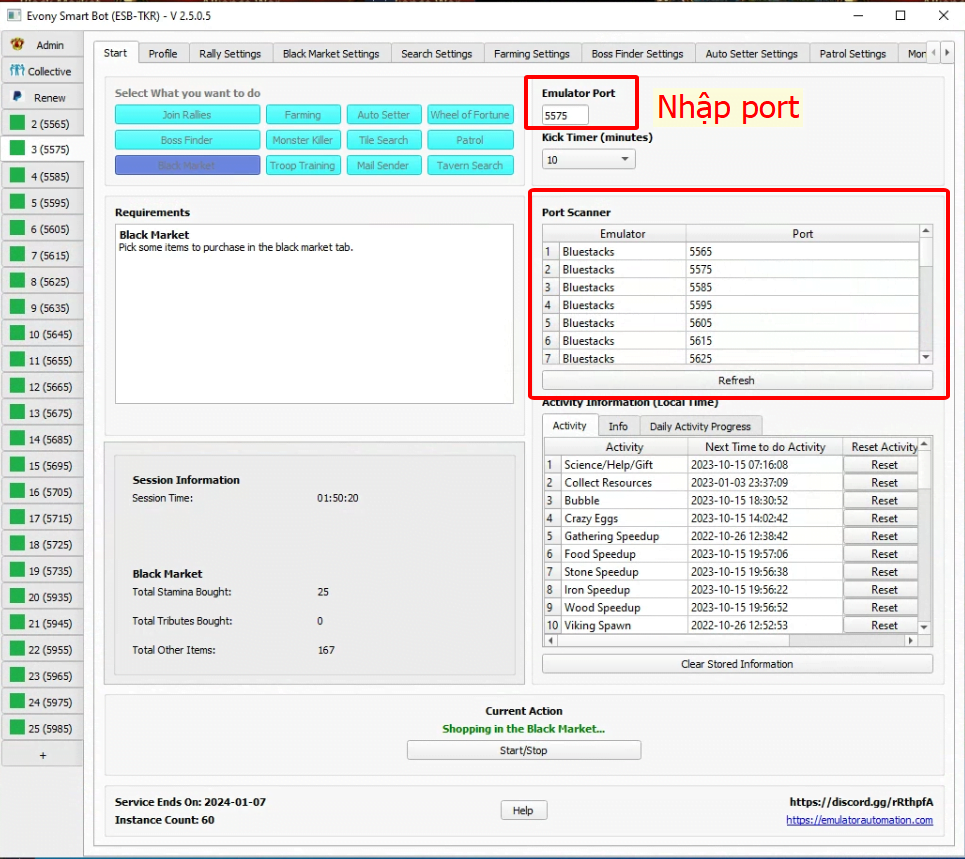This screenshot has height=859, width=965.
Task: Open the Admin sidebar entry
Action: [42, 45]
